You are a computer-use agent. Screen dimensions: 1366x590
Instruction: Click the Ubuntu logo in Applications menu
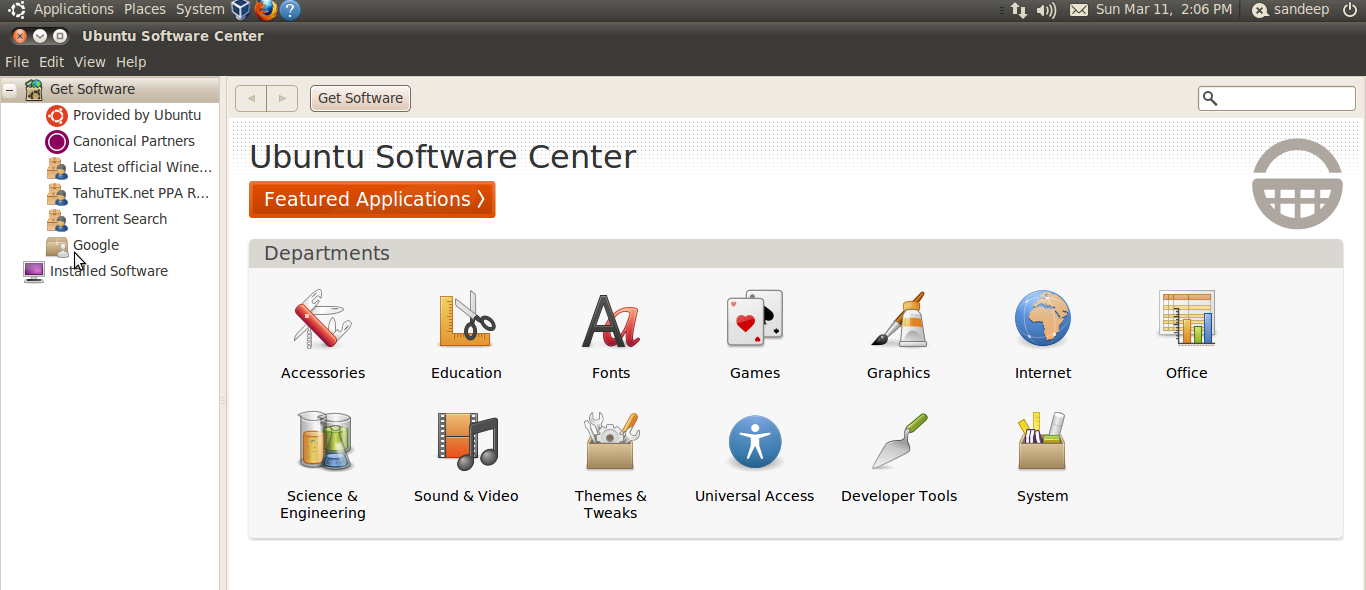pyautogui.click(x=17, y=10)
